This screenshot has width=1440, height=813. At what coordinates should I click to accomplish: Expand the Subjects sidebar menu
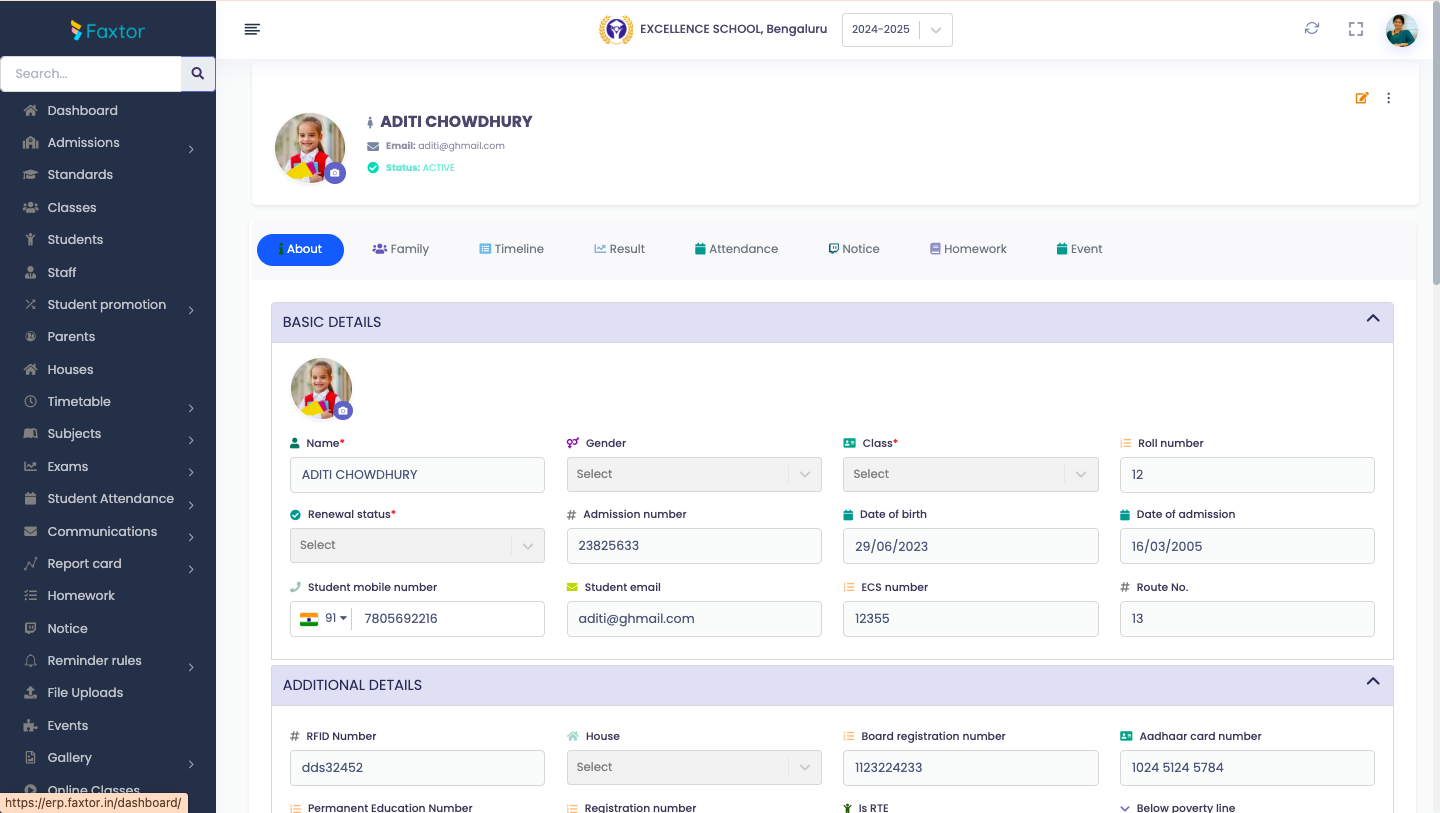[108, 433]
